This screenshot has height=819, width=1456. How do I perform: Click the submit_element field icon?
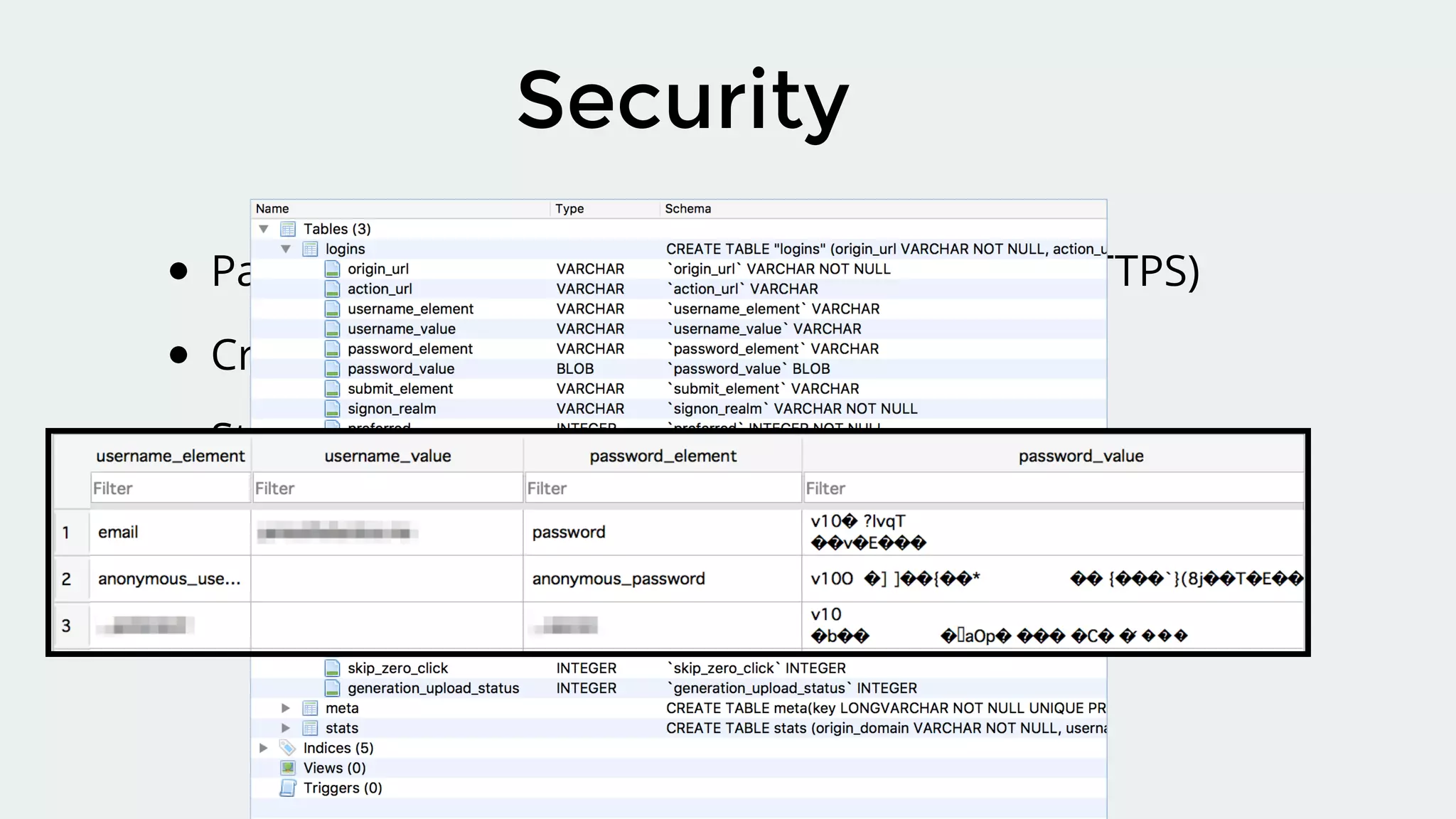click(332, 388)
